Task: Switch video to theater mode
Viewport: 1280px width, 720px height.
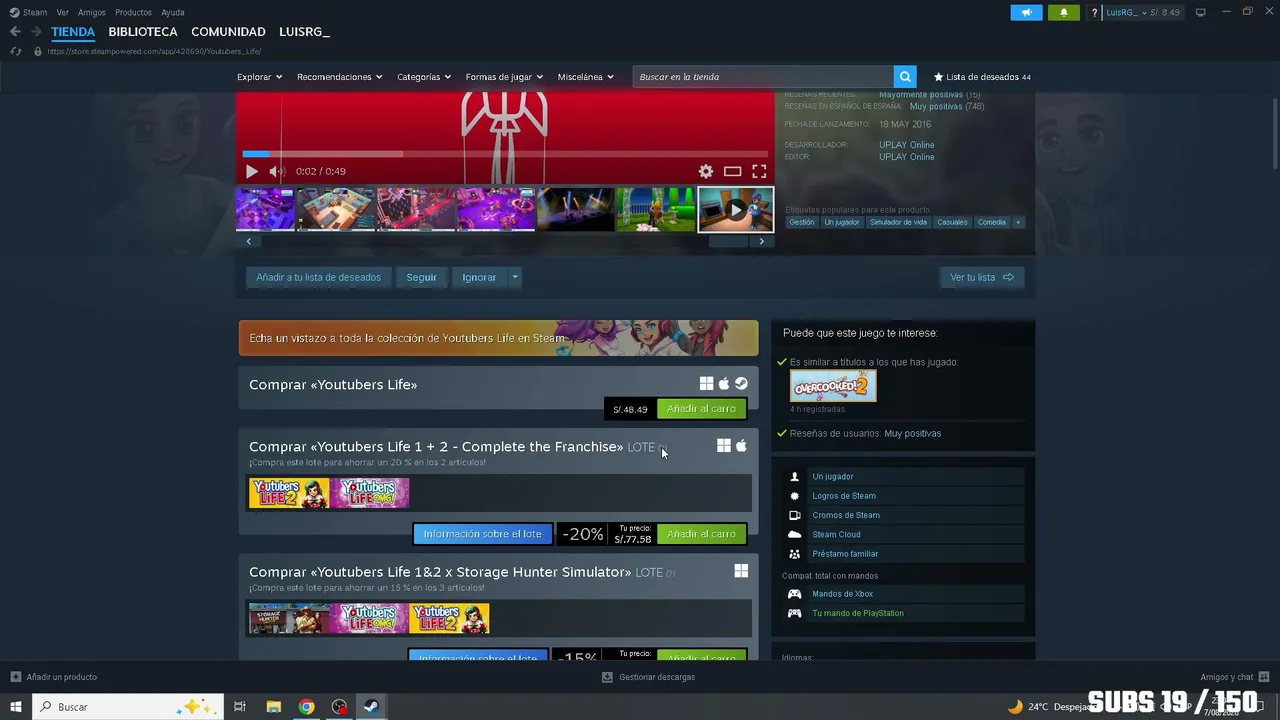Action: [x=733, y=171]
